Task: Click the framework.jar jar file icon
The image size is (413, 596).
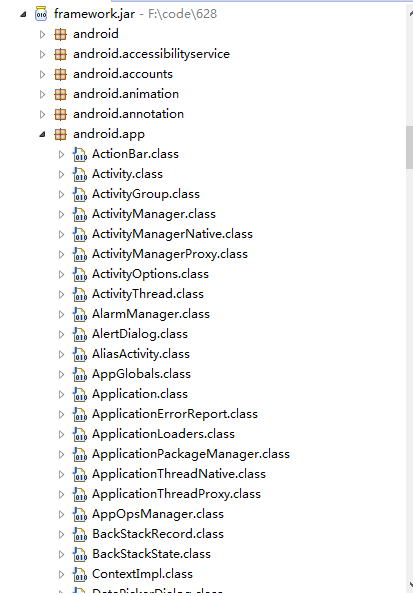Action: pyautogui.click(x=41, y=14)
